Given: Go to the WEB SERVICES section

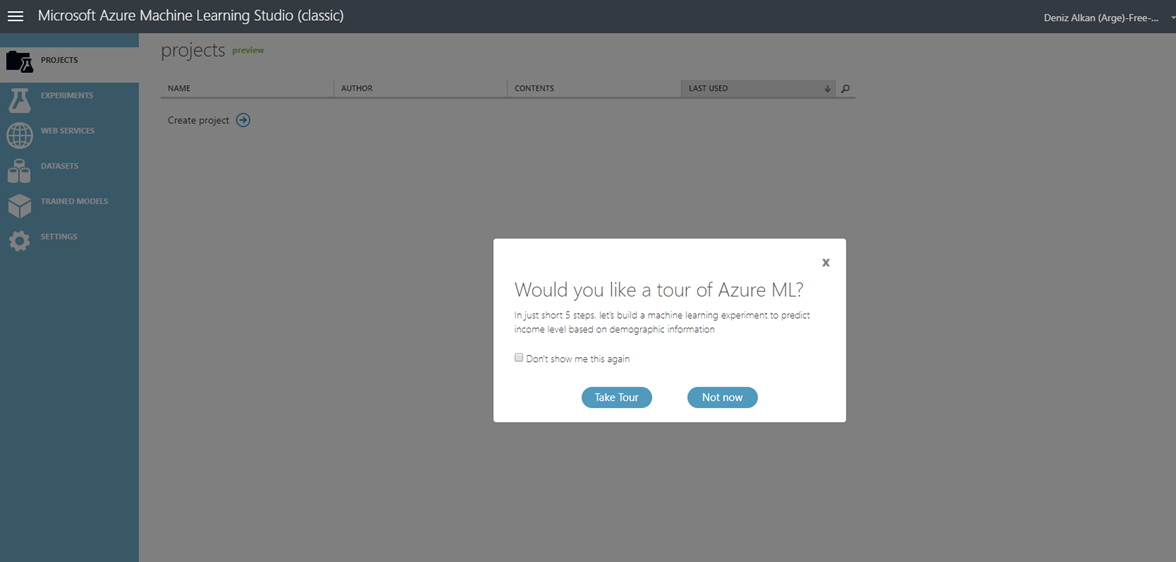Looking at the screenshot, I should point(68,131).
